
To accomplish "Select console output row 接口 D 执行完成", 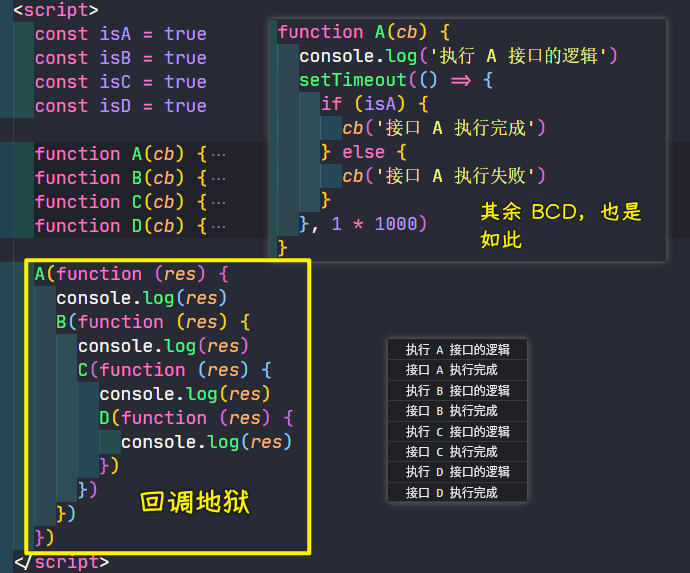I will tap(458, 492).
